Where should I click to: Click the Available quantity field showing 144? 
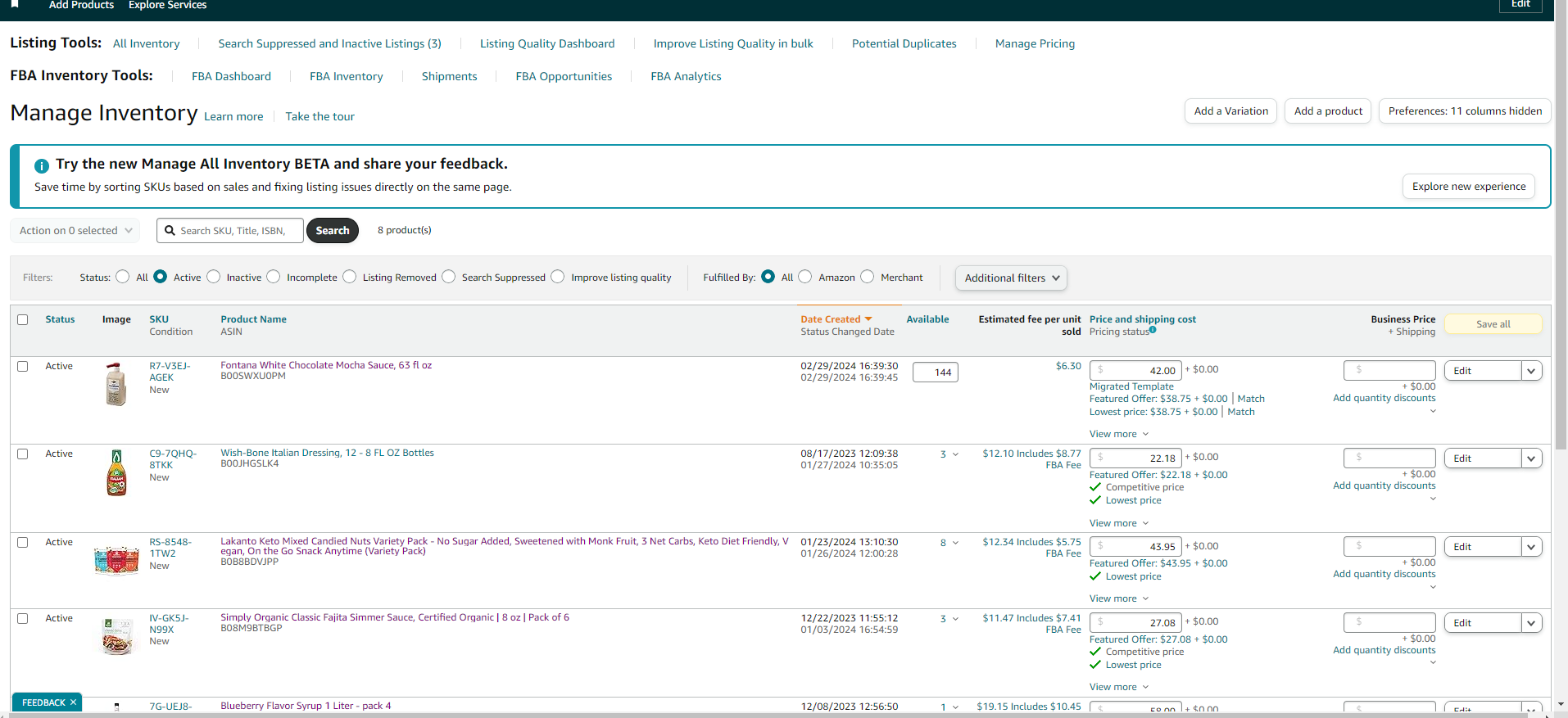click(936, 373)
